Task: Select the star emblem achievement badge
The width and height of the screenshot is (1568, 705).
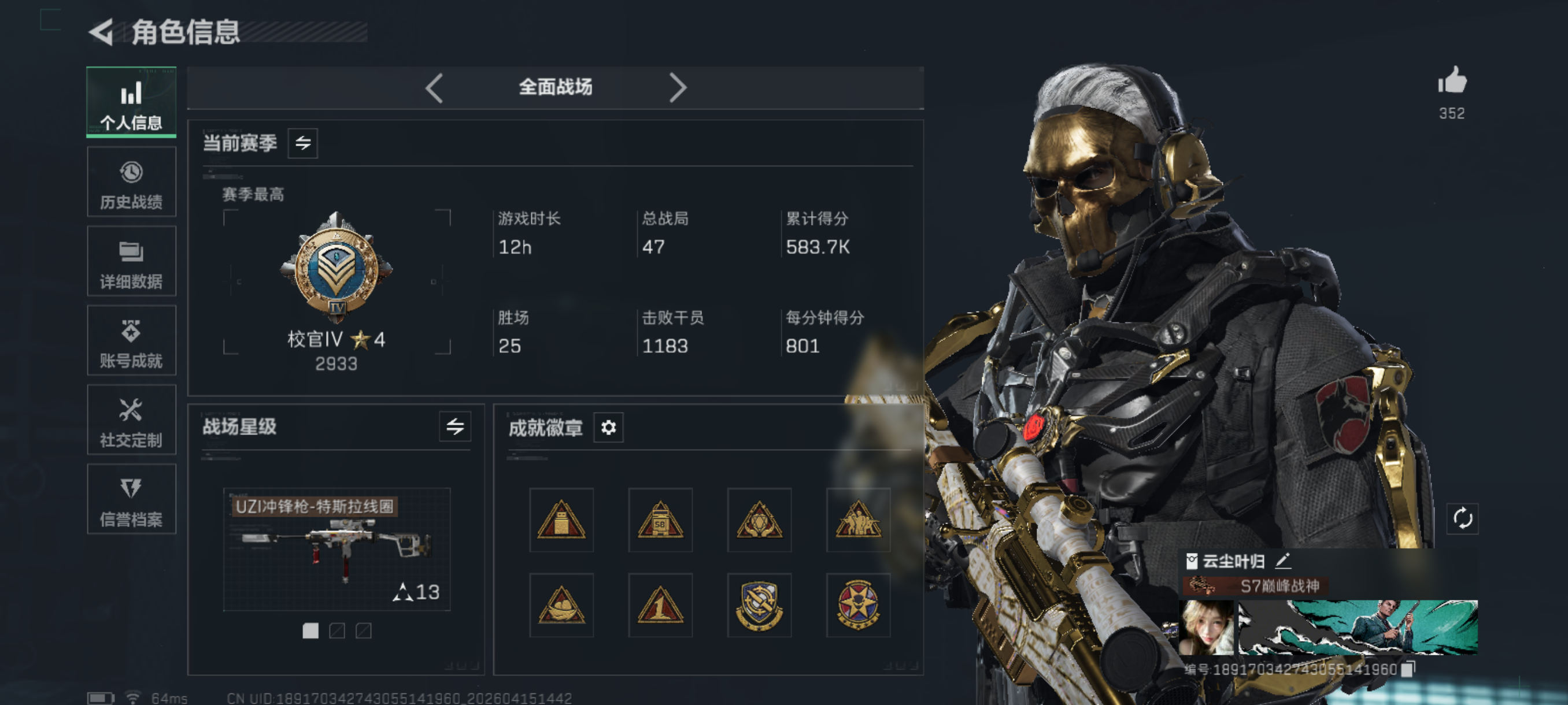Action: point(857,604)
